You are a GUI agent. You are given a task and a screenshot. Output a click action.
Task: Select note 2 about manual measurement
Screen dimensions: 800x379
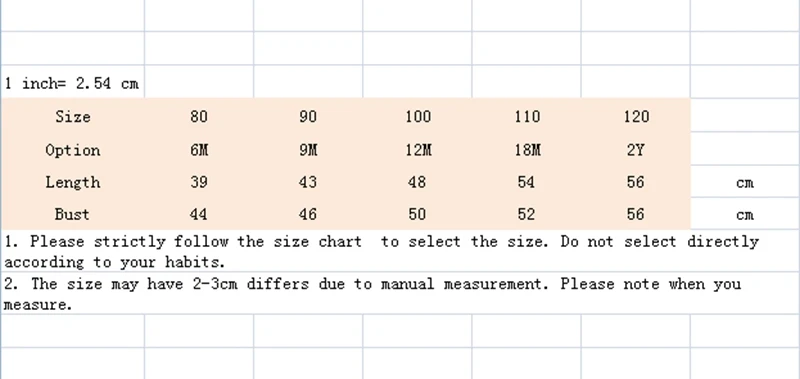coord(372,294)
